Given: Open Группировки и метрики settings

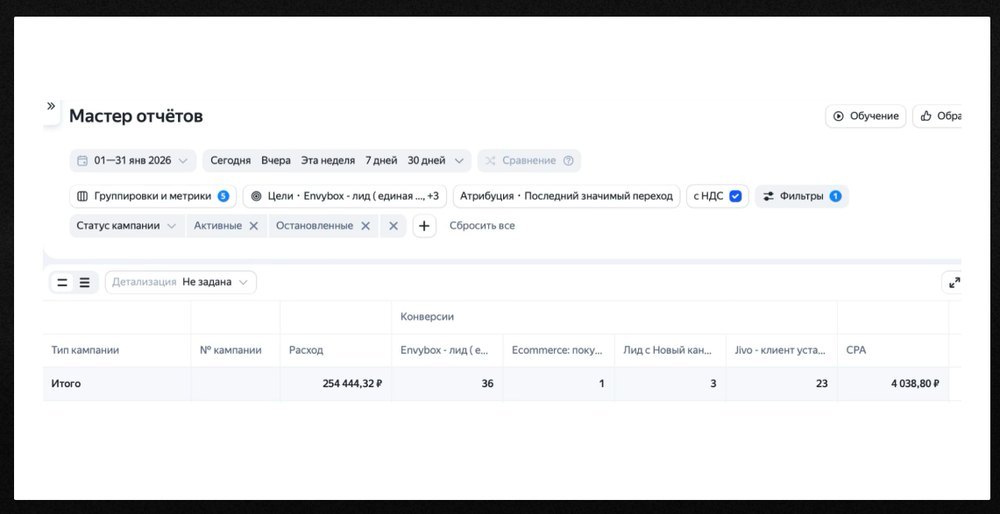Looking at the screenshot, I should click(x=152, y=196).
